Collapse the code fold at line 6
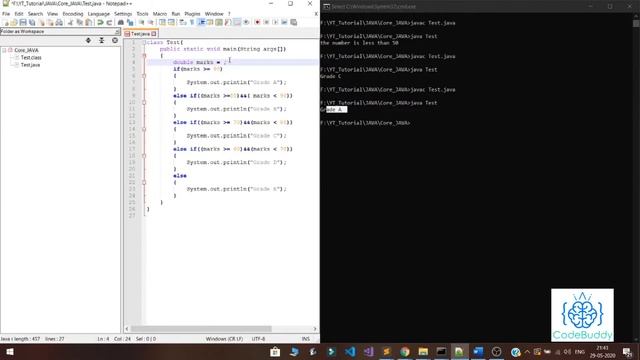Viewport: 640px width, 360px height. click(144, 76)
